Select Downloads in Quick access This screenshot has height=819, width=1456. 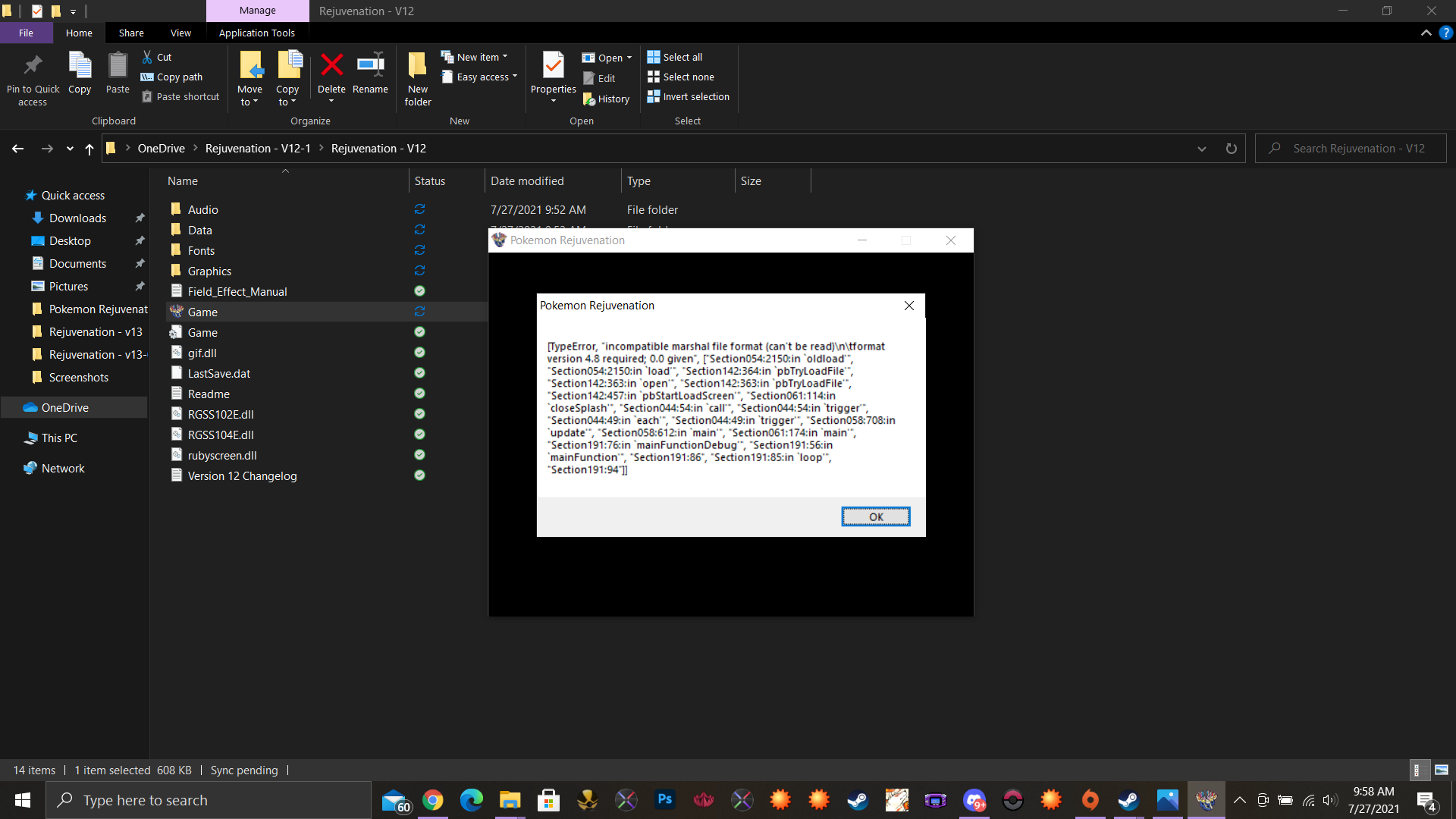click(77, 218)
